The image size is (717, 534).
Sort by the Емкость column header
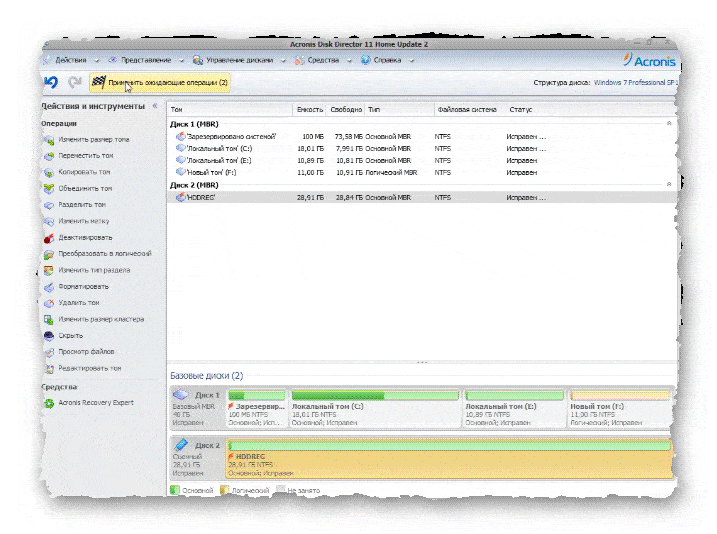[310, 109]
